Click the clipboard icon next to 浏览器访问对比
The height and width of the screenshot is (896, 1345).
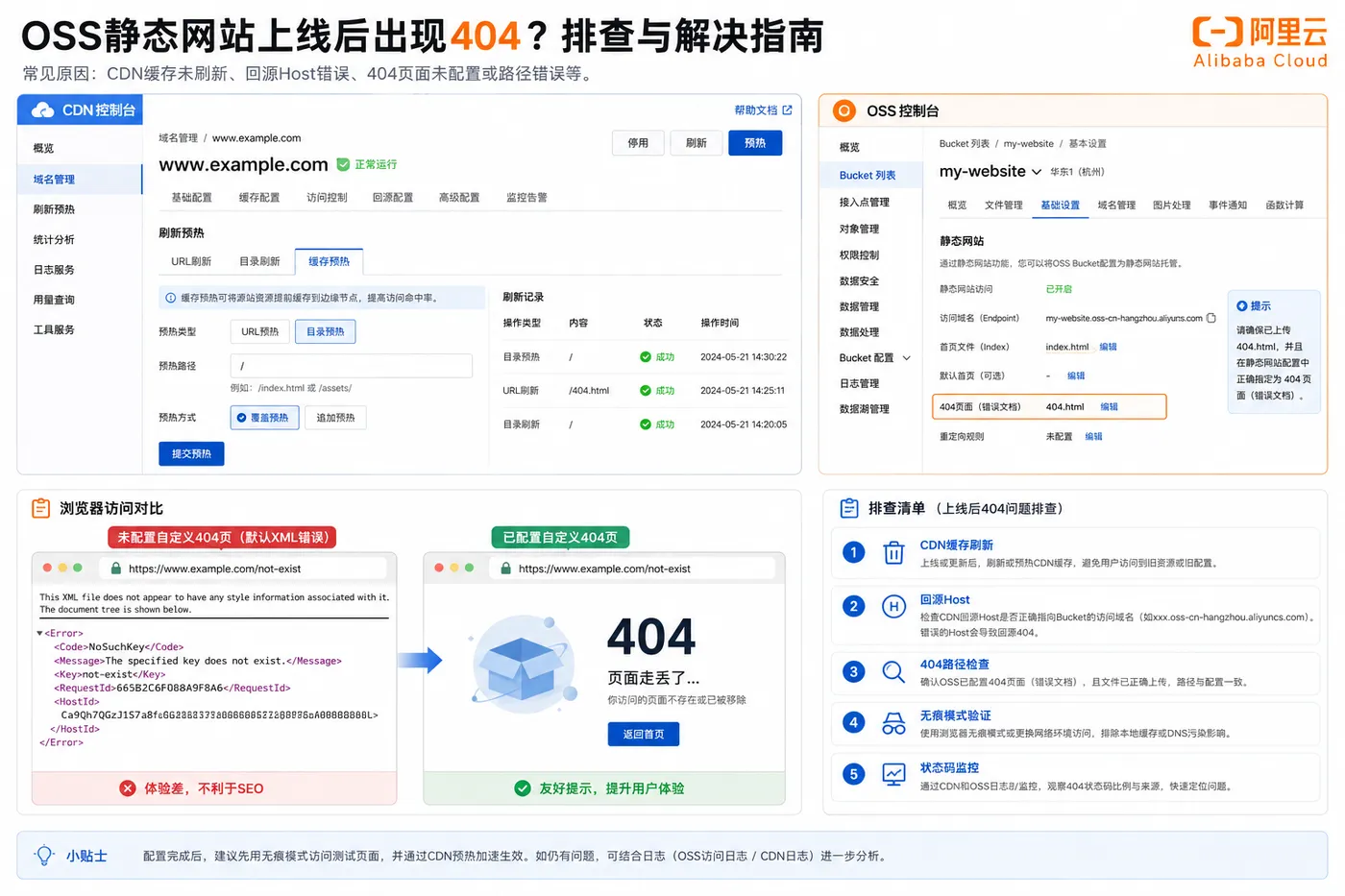tap(40, 508)
